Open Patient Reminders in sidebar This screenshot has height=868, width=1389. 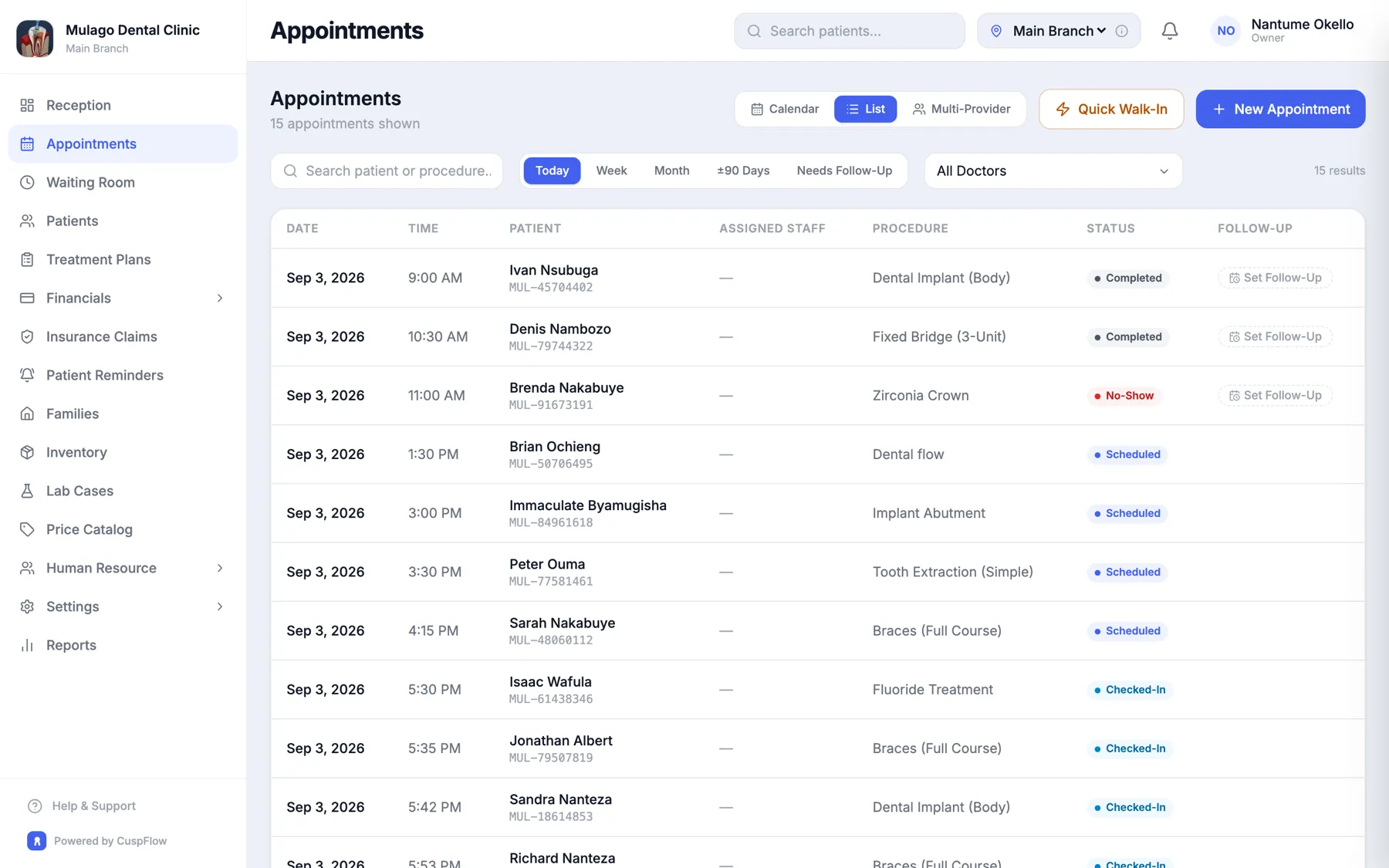[x=123, y=375]
